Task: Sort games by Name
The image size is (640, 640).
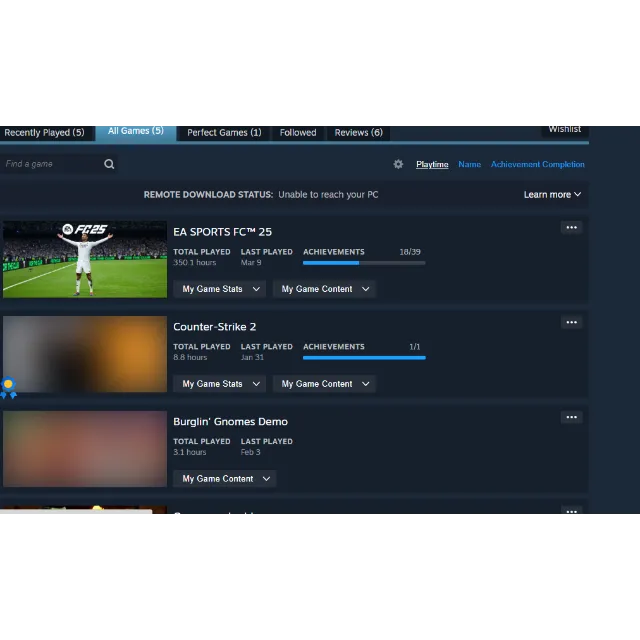Action: (469, 164)
